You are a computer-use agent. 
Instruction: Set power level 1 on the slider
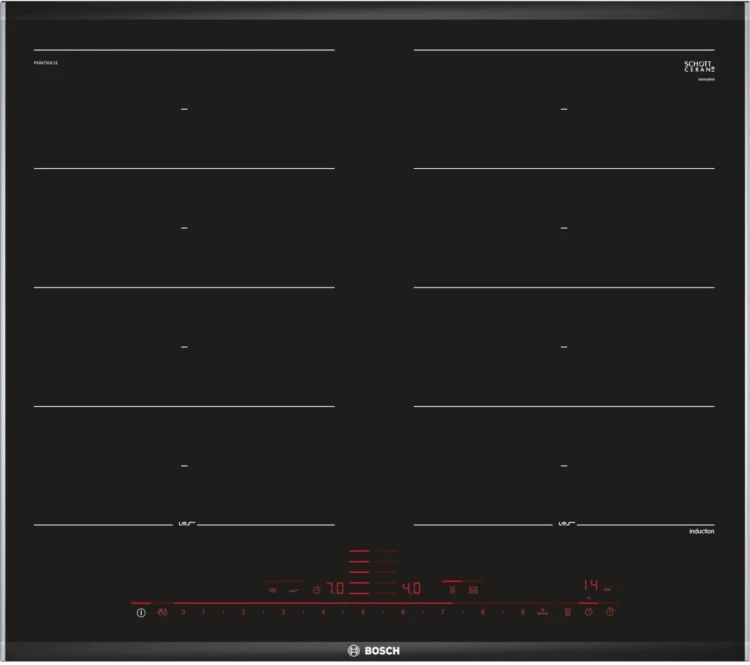click(203, 612)
